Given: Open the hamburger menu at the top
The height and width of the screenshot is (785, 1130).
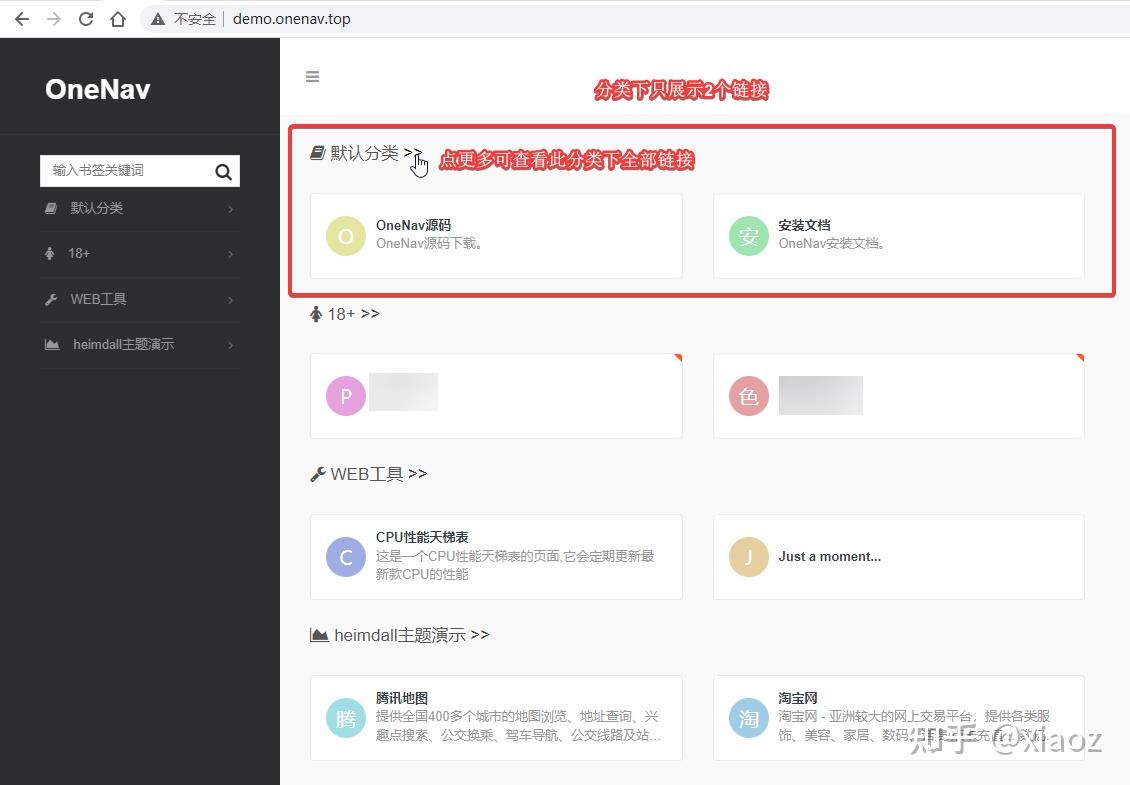Looking at the screenshot, I should pyautogui.click(x=312, y=76).
